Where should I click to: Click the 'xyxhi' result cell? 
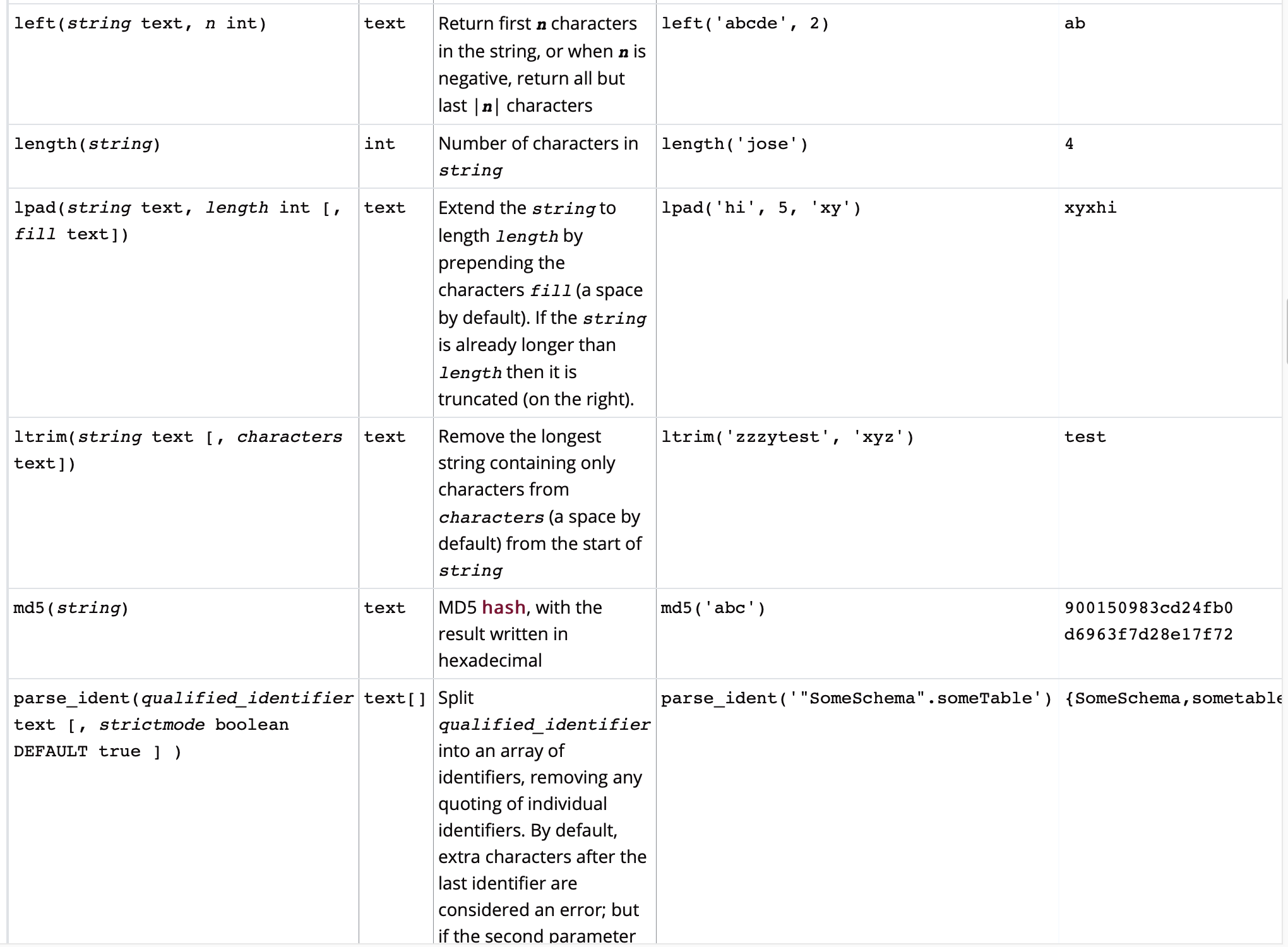coord(1090,208)
